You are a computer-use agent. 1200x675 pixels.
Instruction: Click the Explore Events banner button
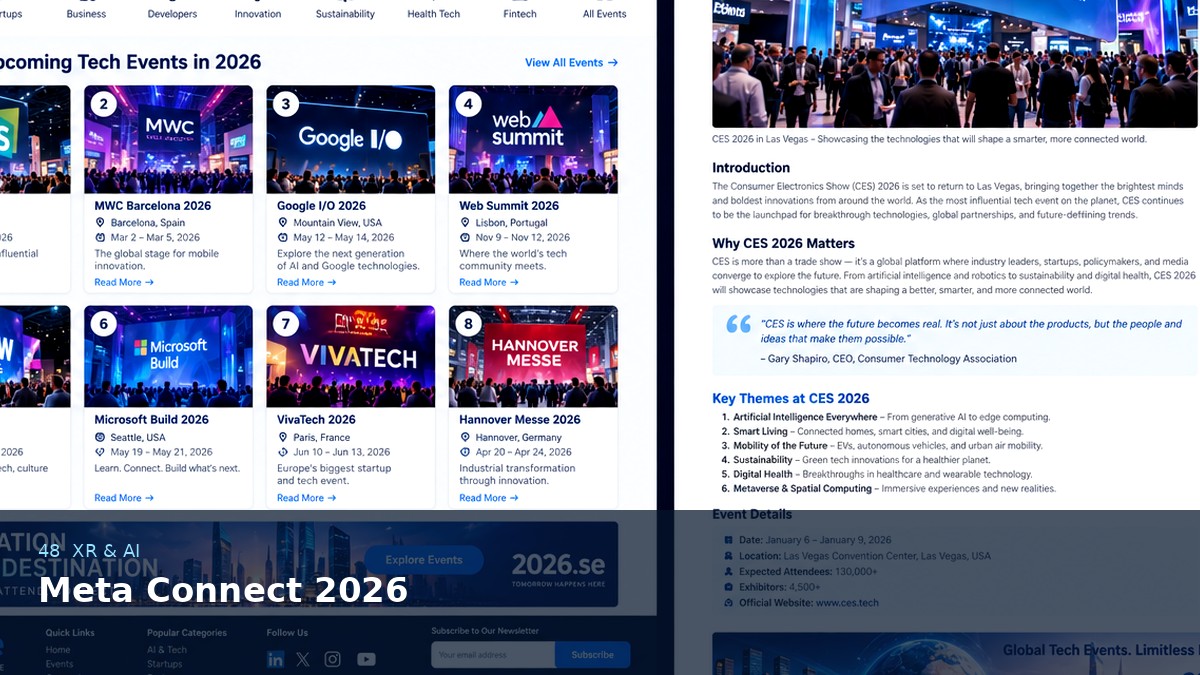click(424, 560)
